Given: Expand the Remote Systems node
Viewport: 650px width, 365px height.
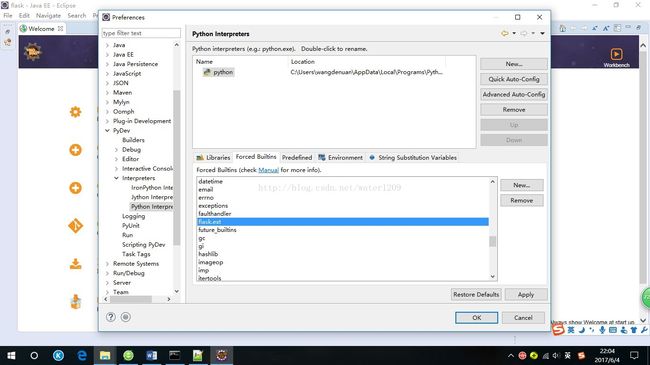Looking at the screenshot, I should coord(107,264).
